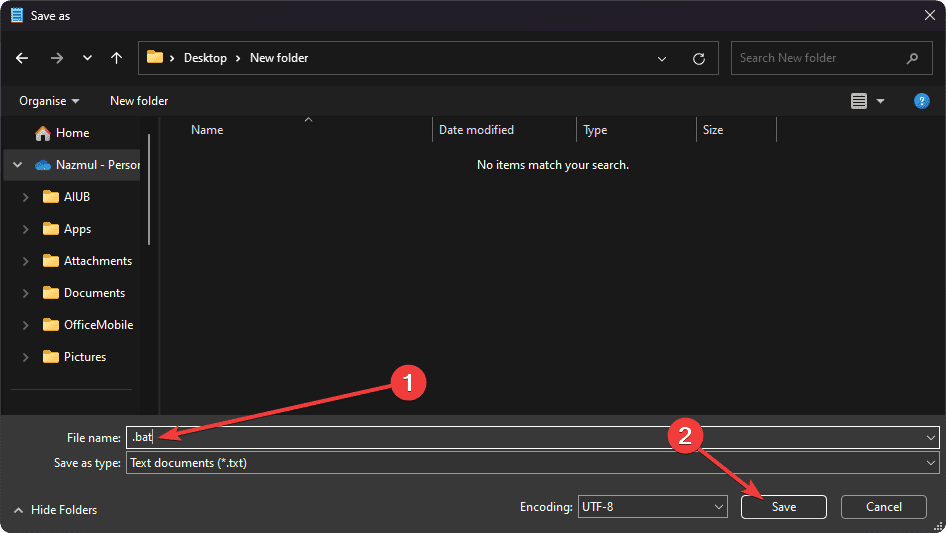The image size is (946, 533).
Task: Click the Save button
Action: point(784,507)
